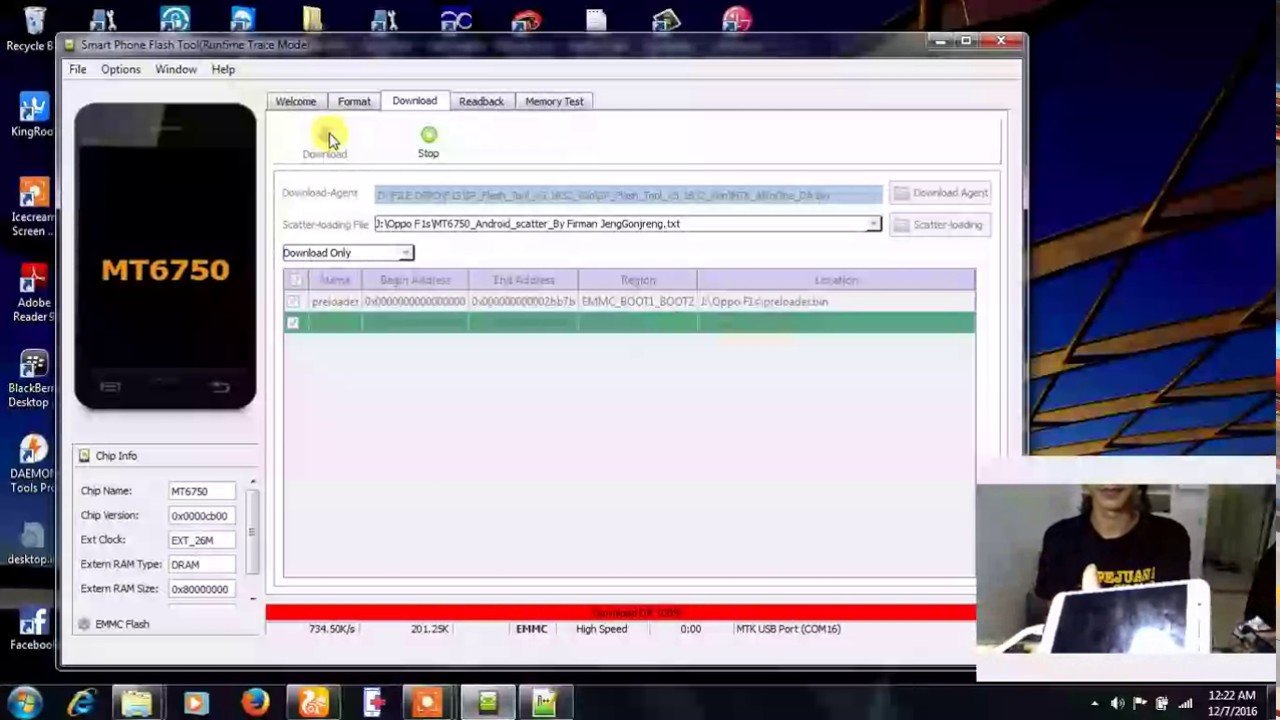
Task: Click the Download Agent browse button
Action: click(x=940, y=193)
